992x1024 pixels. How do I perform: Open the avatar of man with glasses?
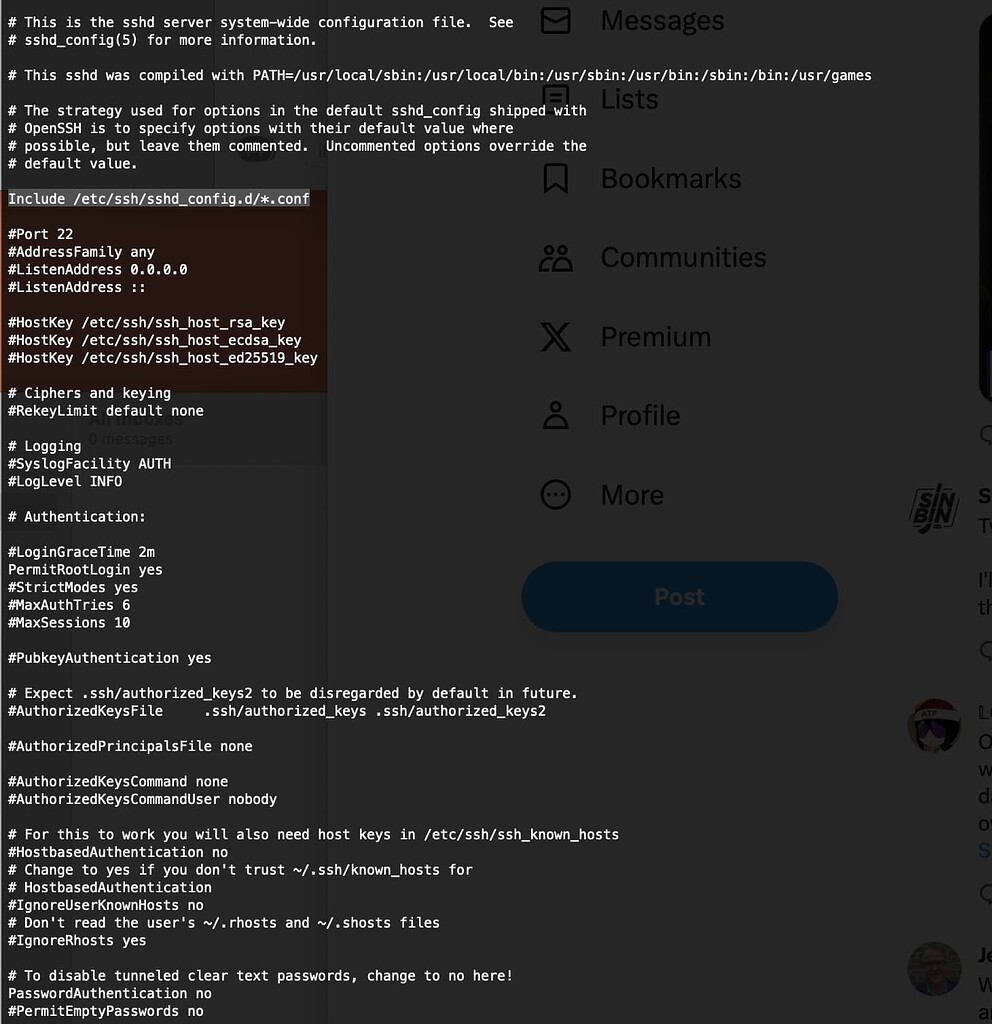(933, 967)
